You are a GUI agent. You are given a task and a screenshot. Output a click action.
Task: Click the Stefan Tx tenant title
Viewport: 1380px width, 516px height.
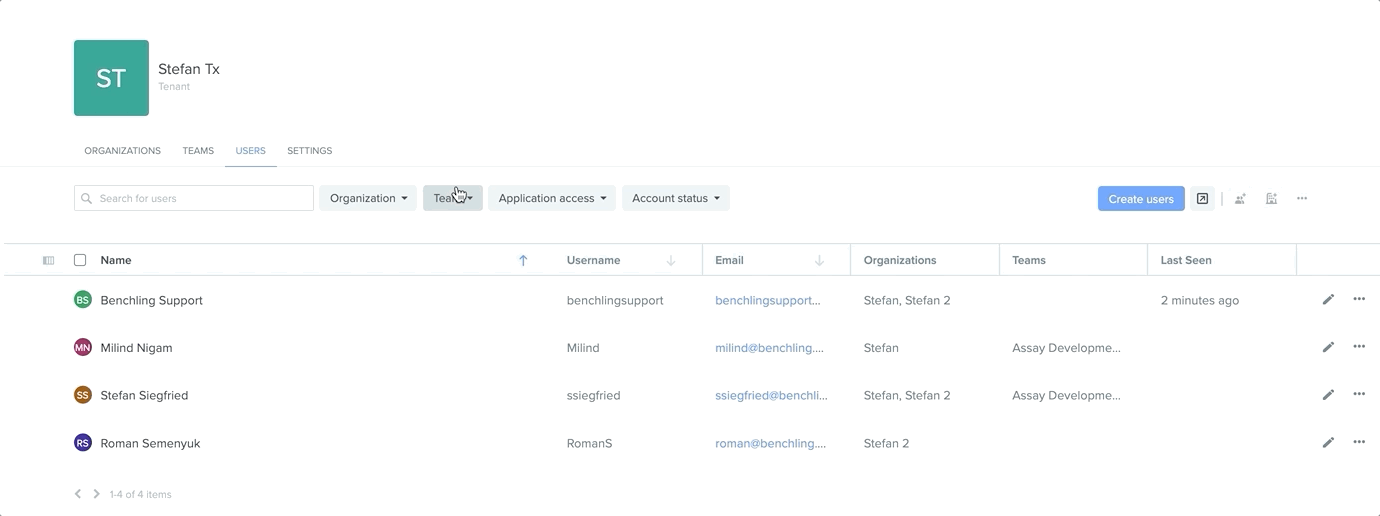pyautogui.click(x=189, y=69)
